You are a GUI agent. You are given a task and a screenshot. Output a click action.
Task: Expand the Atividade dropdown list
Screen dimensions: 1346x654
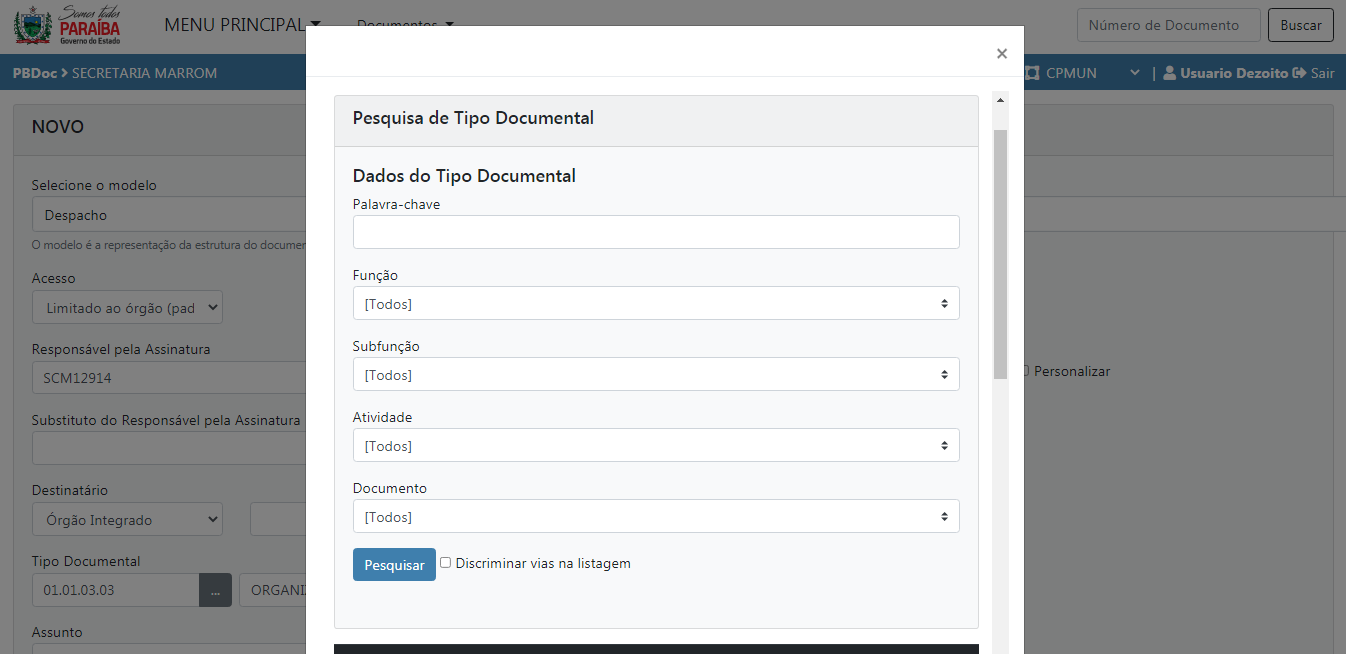pyautogui.click(x=656, y=446)
